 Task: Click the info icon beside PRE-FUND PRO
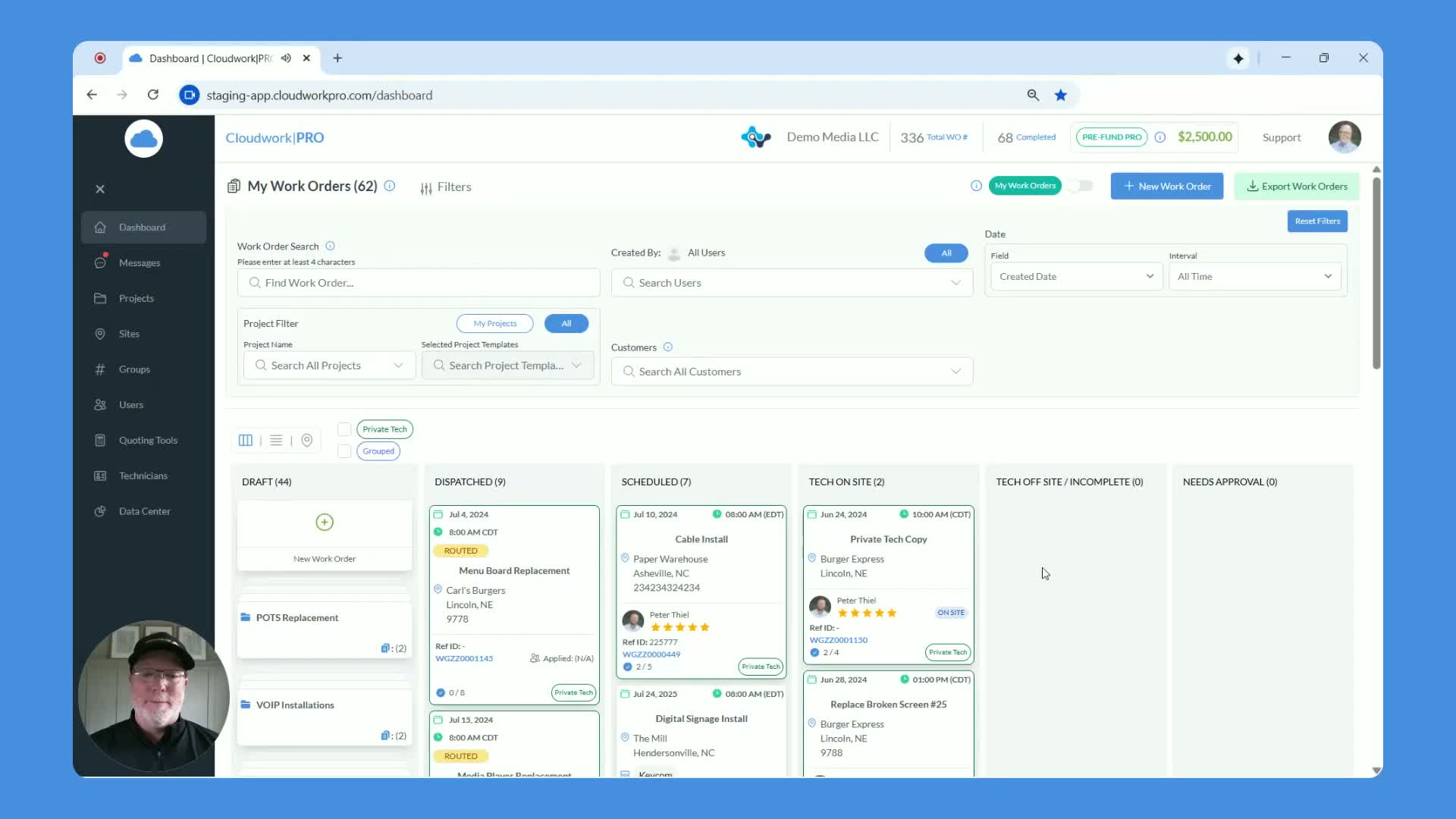1160,137
